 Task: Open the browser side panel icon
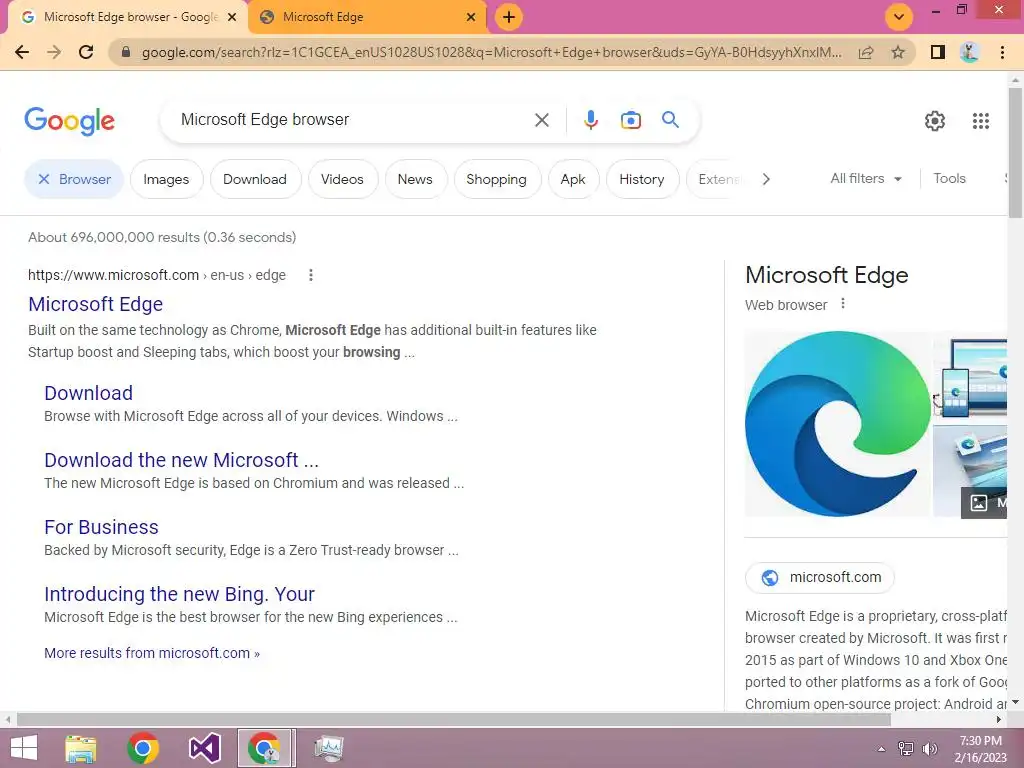[x=938, y=52]
